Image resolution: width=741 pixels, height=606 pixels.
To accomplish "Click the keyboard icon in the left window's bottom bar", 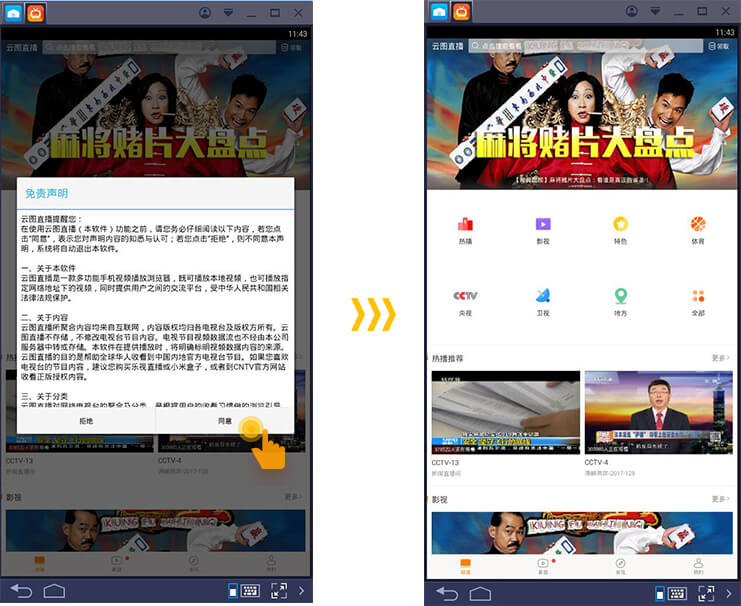I will [x=250, y=590].
